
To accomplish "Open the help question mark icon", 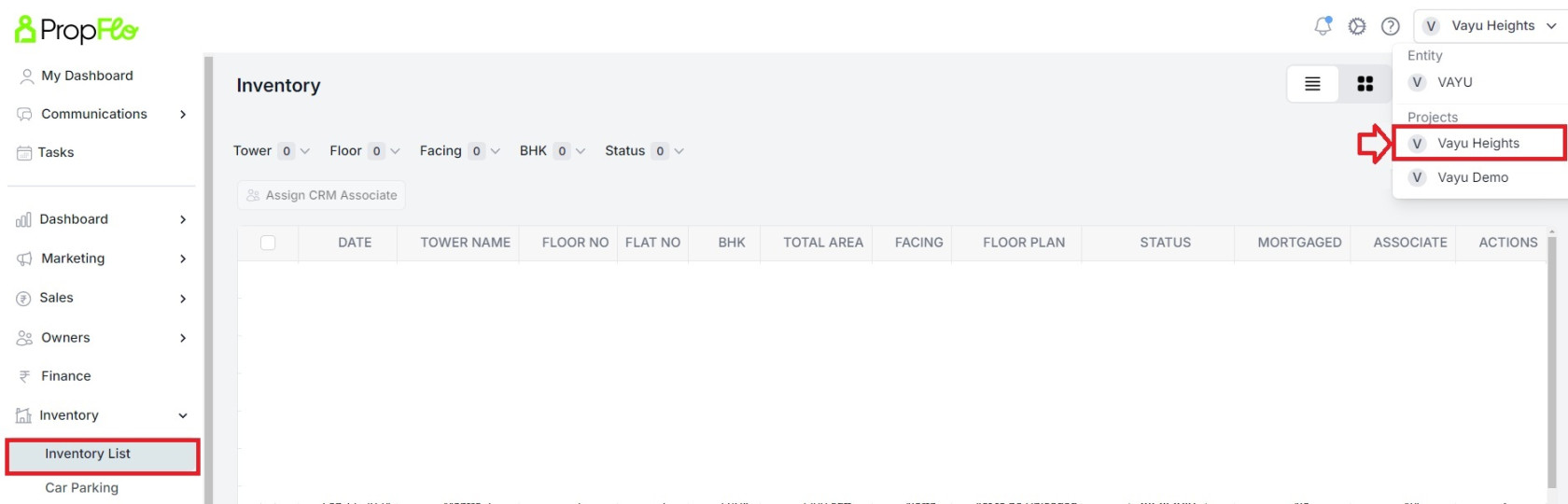I will click(x=1391, y=26).
